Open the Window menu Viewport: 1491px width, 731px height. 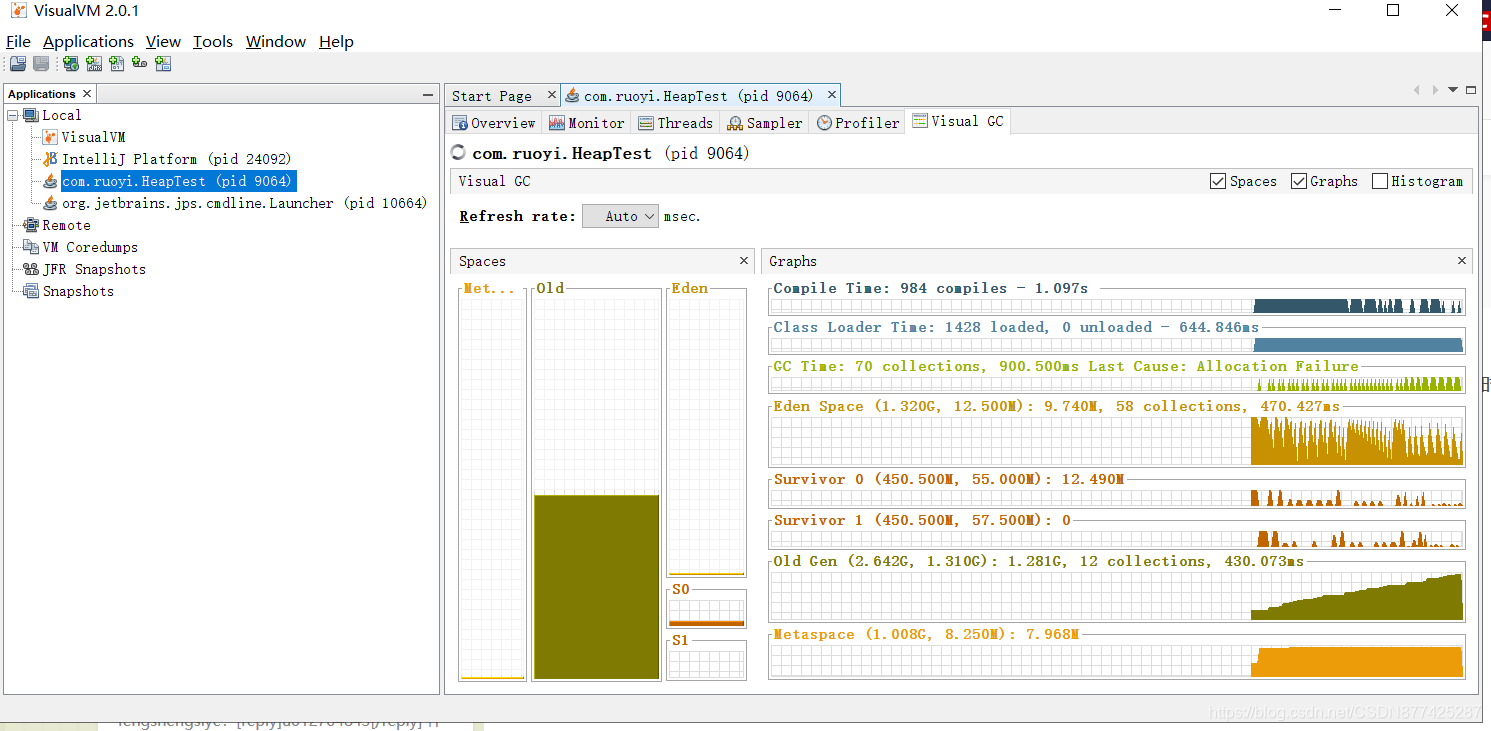tap(276, 41)
